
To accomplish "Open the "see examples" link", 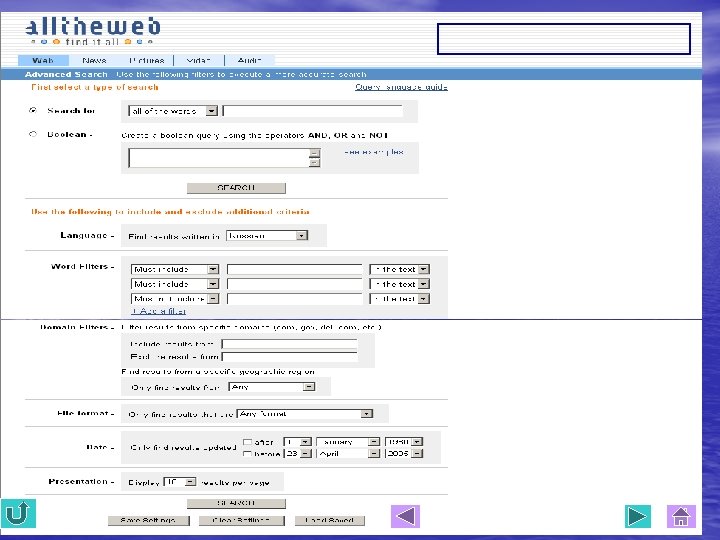I will click(x=374, y=152).
